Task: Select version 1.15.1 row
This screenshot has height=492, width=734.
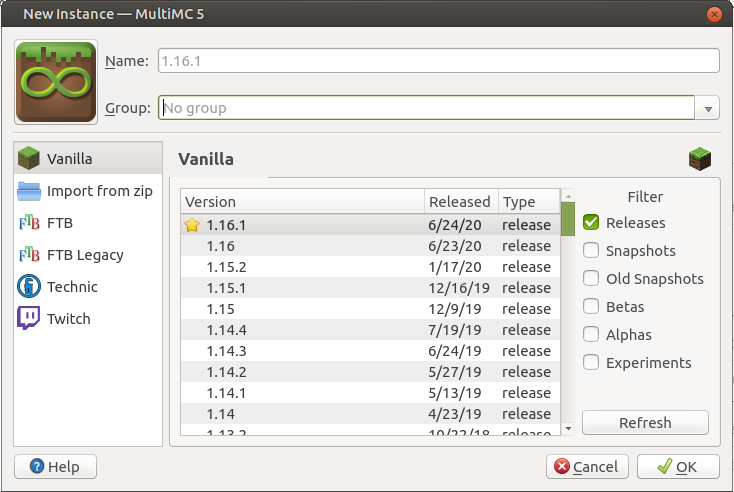Action: click(370, 288)
